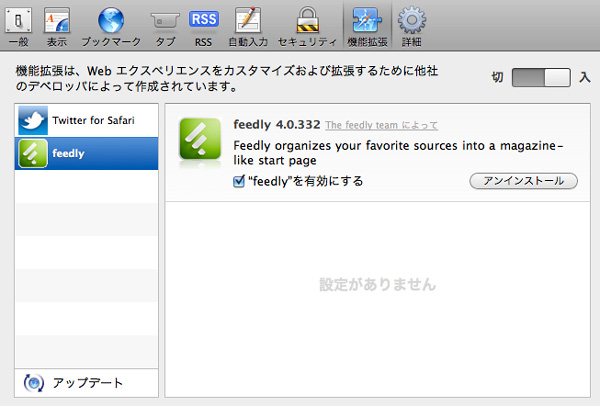Screen dimensions: 600x406
Task: Select Twitter for Safari in extension list
Action: pos(86,120)
